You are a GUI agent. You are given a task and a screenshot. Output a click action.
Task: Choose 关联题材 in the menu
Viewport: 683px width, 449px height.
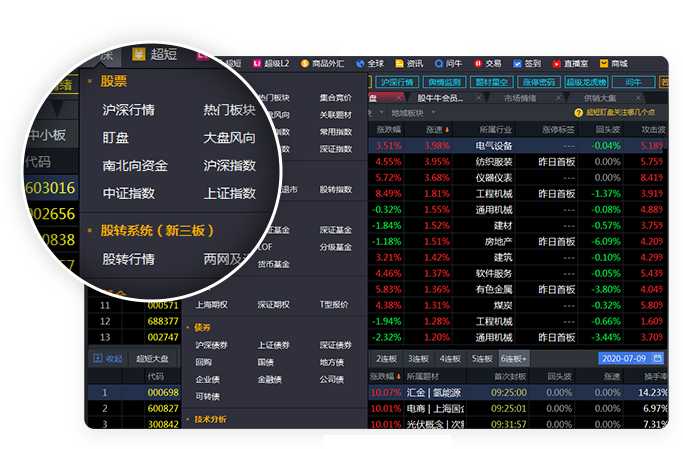click(335, 115)
